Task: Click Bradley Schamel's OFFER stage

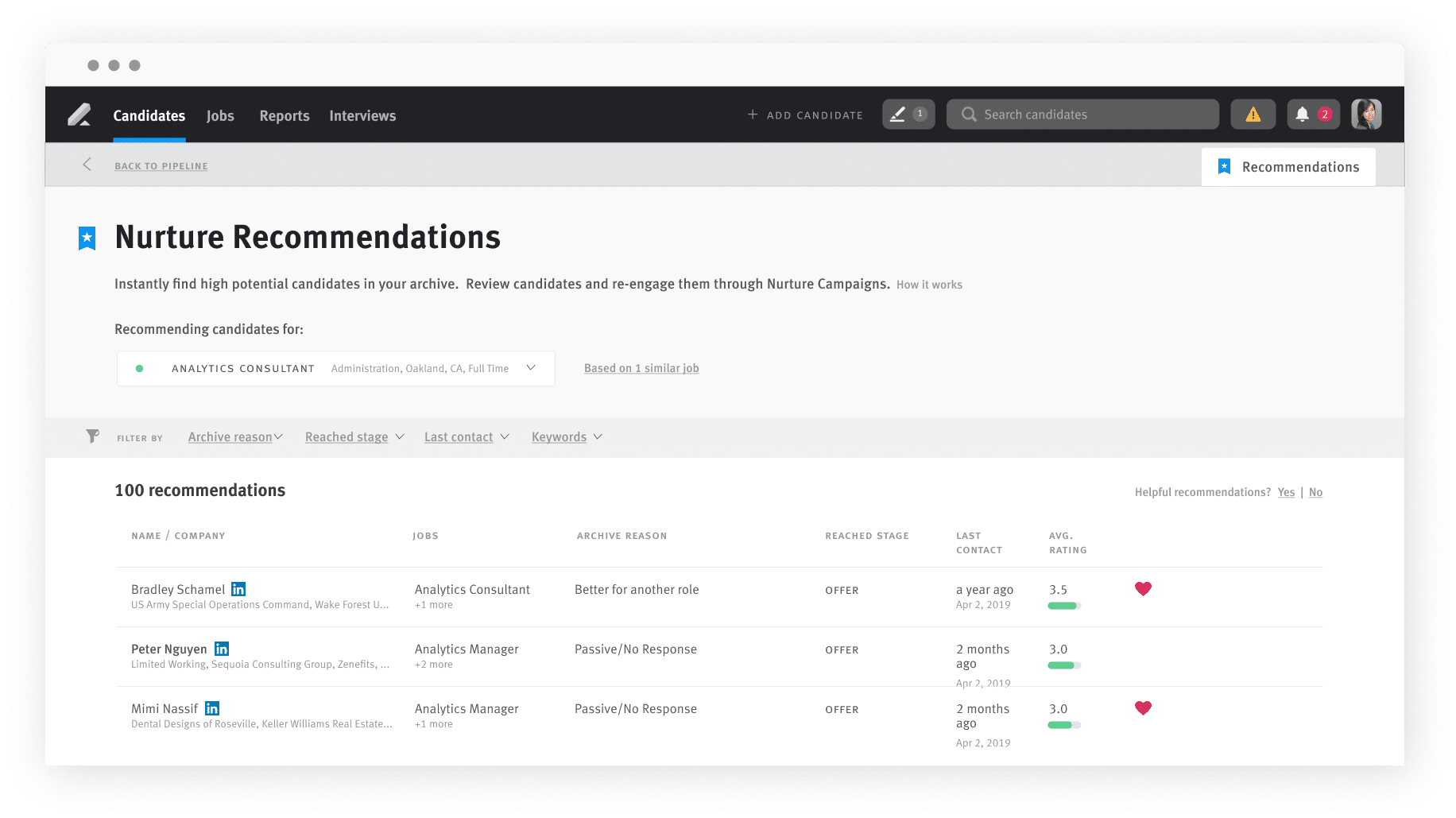Action: pos(842,591)
